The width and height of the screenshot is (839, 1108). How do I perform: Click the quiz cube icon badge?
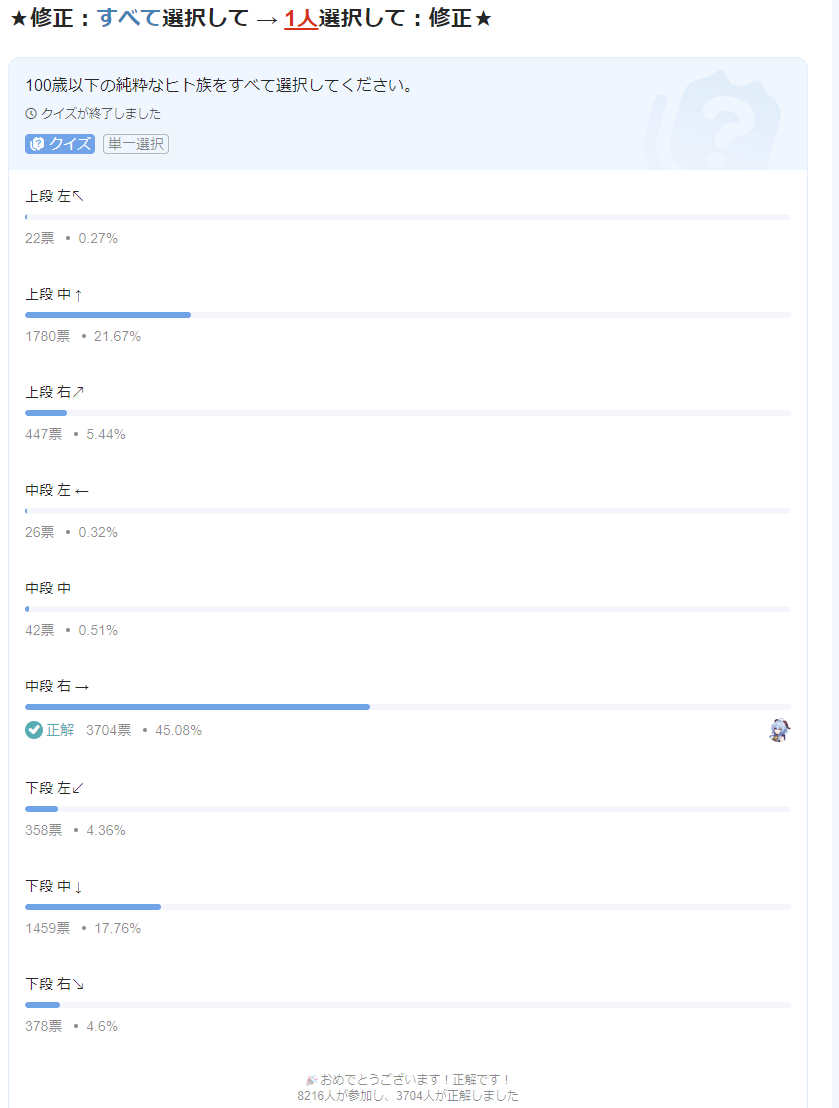(37, 144)
